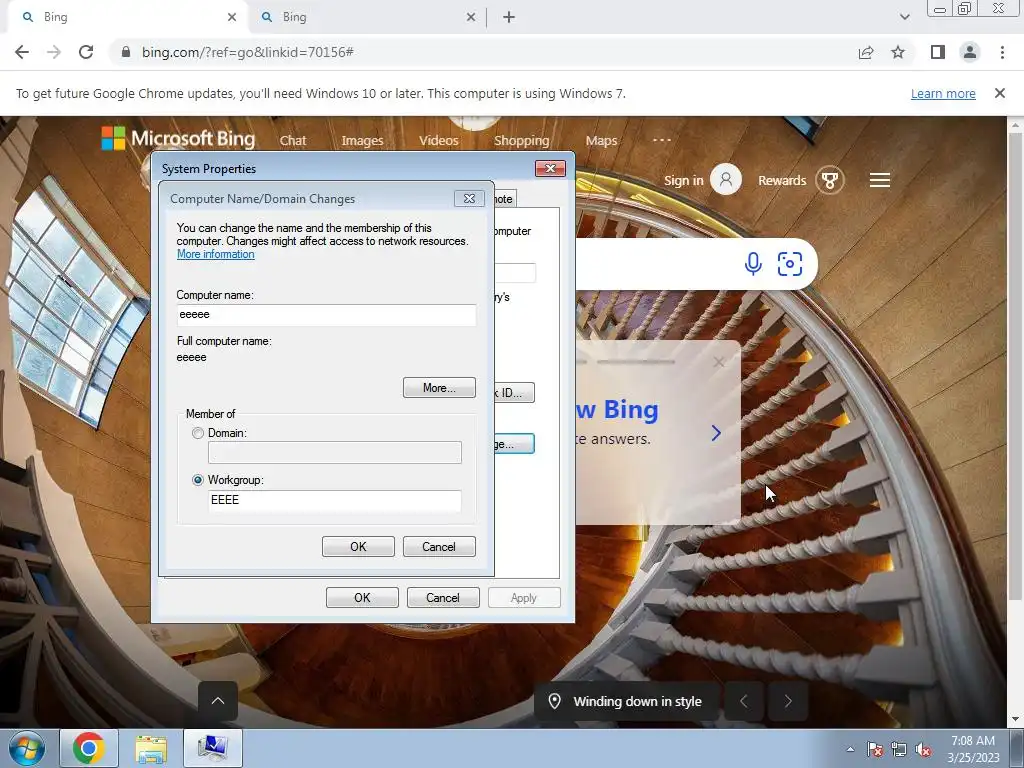Show hidden system tray icons
This screenshot has height=768, width=1024.
pyautogui.click(x=850, y=749)
